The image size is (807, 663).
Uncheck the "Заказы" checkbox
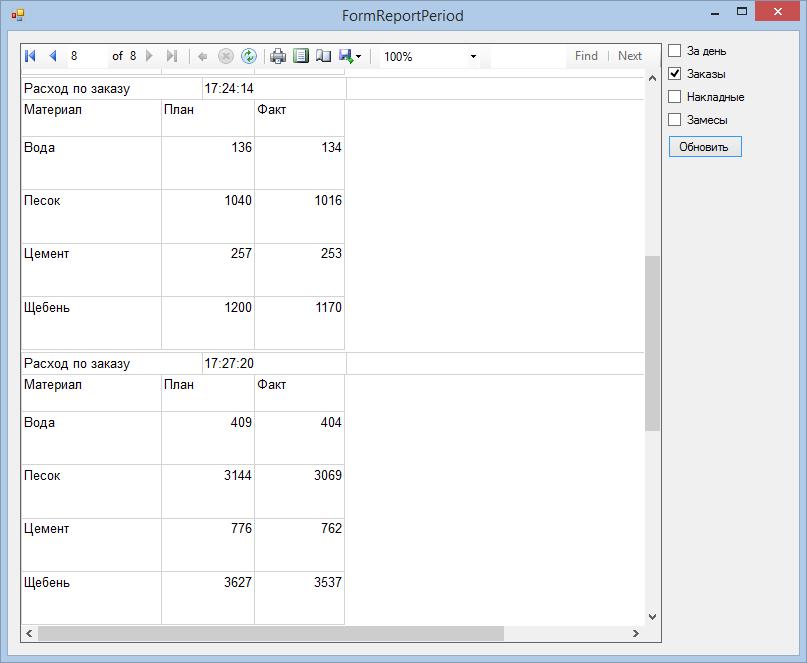675,74
